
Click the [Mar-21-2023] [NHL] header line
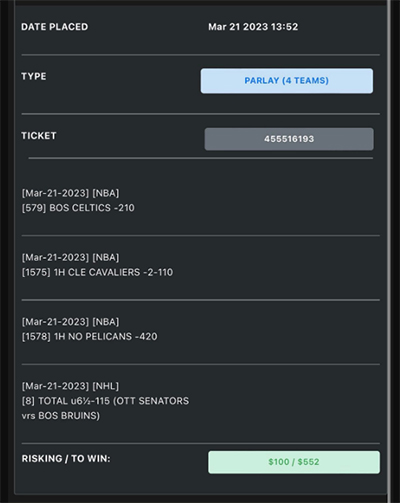pos(70,386)
